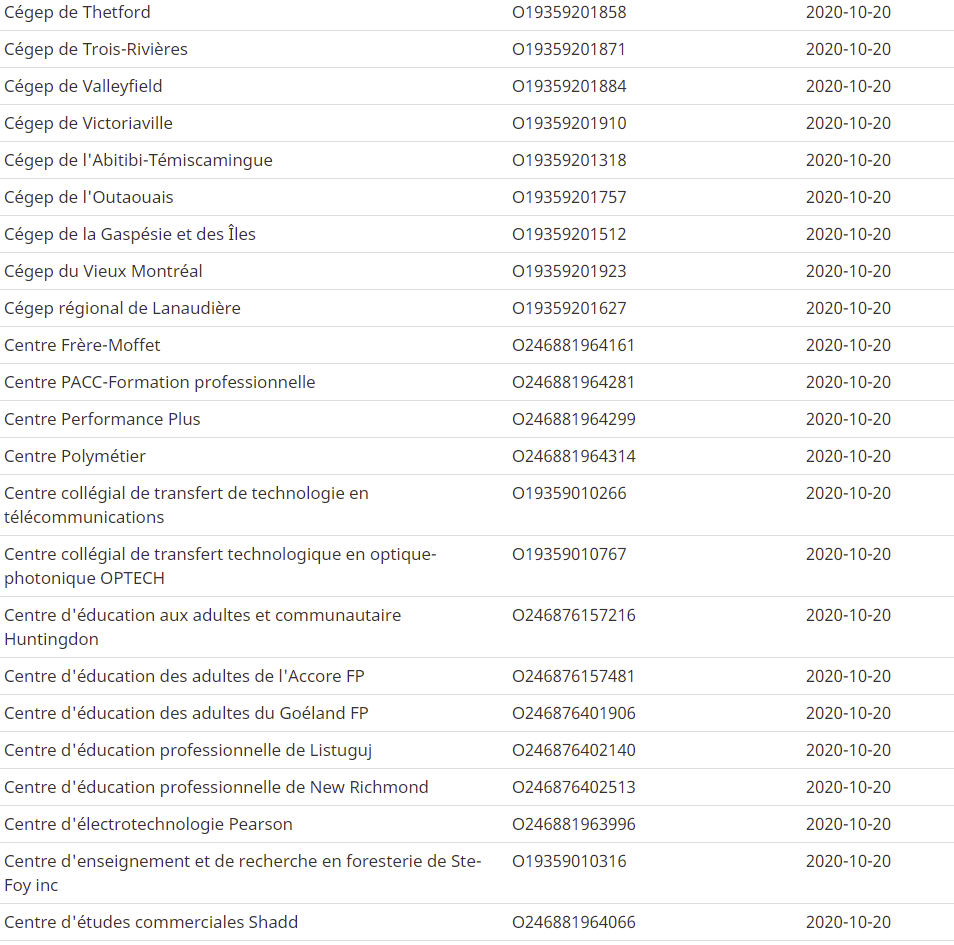The width and height of the screenshot is (954, 945).
Task: Click the date in the Pearson row
Action: coord(848,825)
